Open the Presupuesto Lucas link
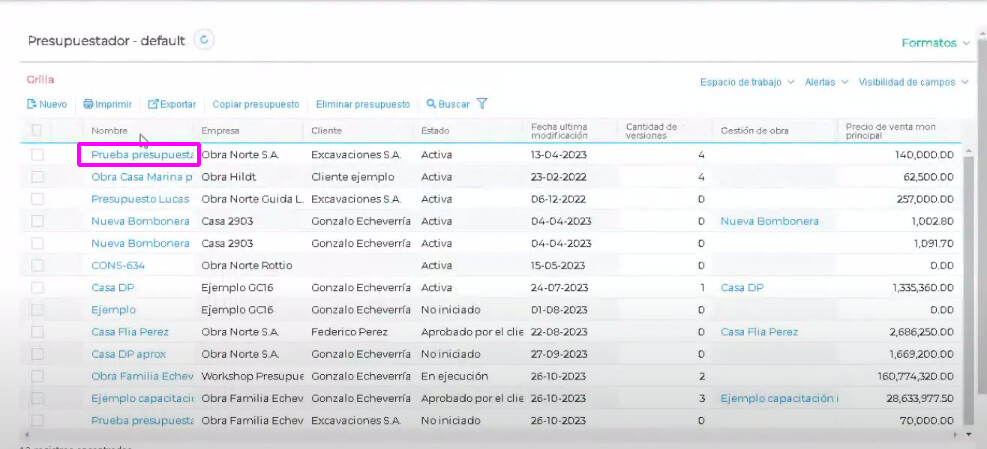987x449 pixels. point(140,199)
